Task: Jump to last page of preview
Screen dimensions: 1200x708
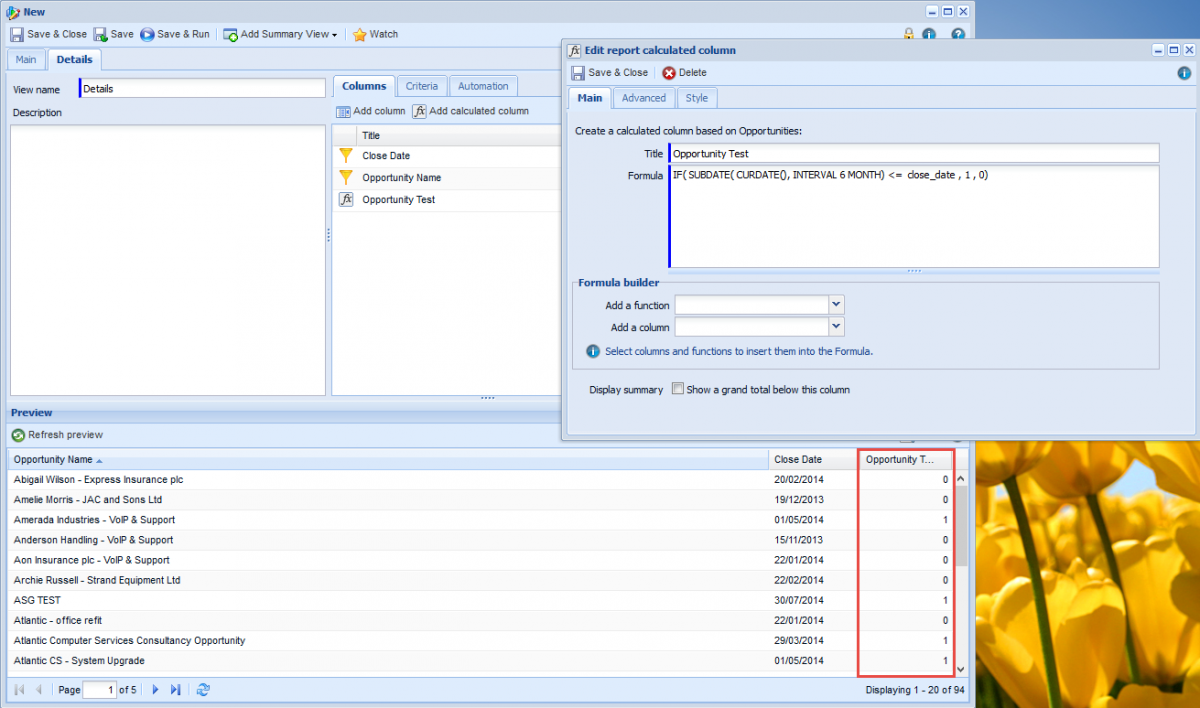Action: pos(176,690)
